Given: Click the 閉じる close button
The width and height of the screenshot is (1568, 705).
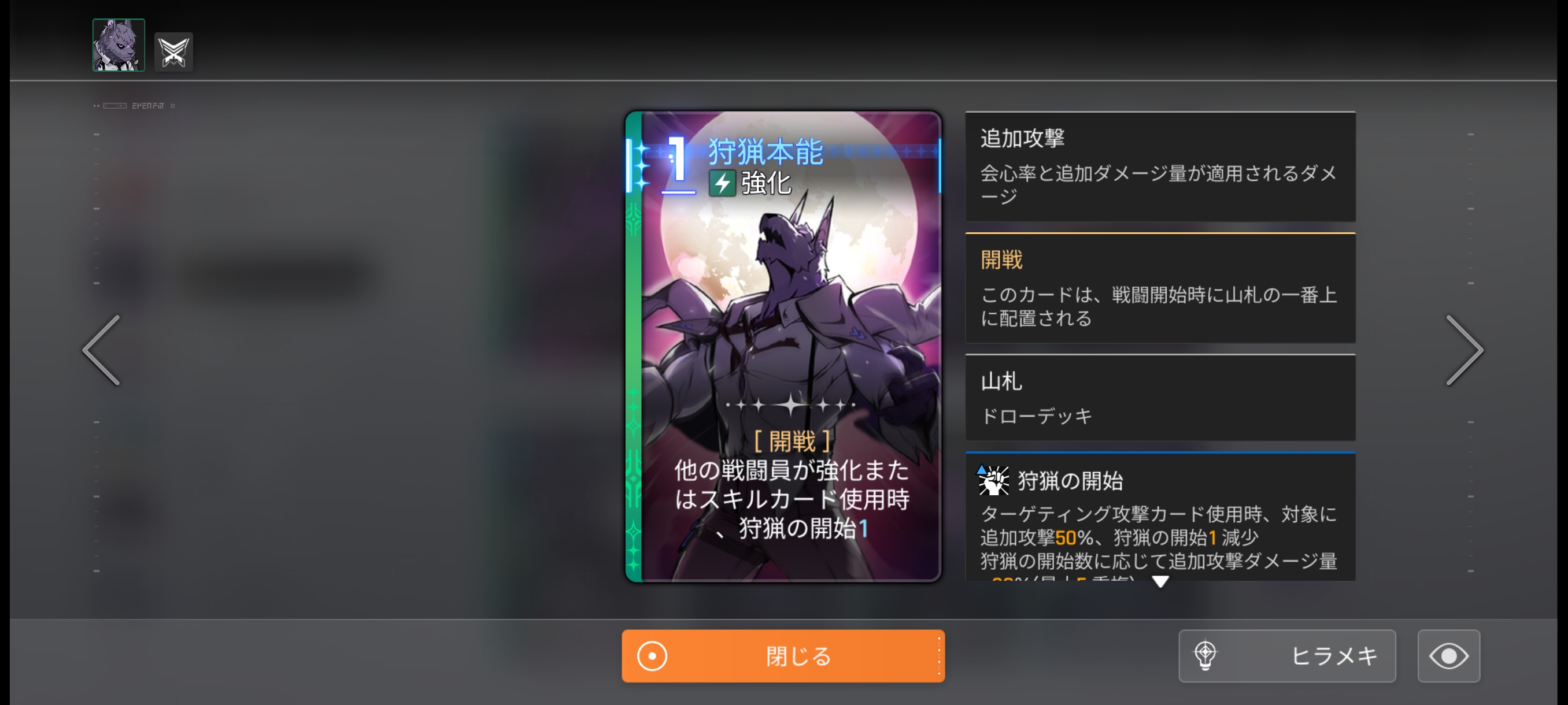Looking at the screenshot, I should pyautogui.click(x=783, y=656).
